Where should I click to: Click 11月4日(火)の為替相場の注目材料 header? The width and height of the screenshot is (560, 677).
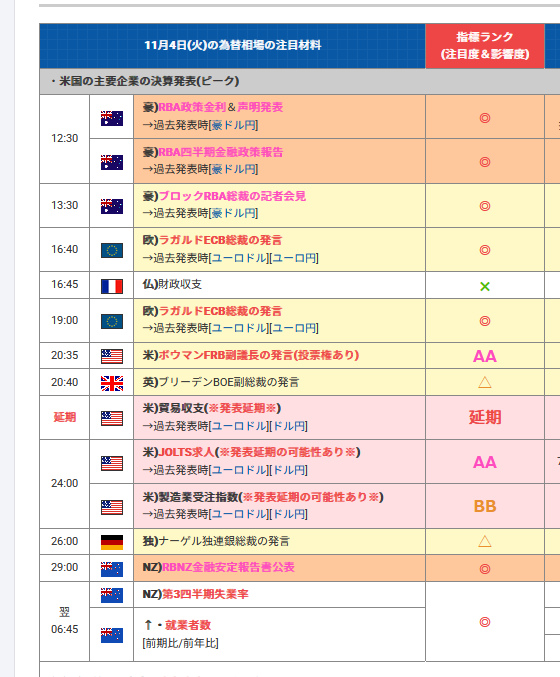point(232,46)
